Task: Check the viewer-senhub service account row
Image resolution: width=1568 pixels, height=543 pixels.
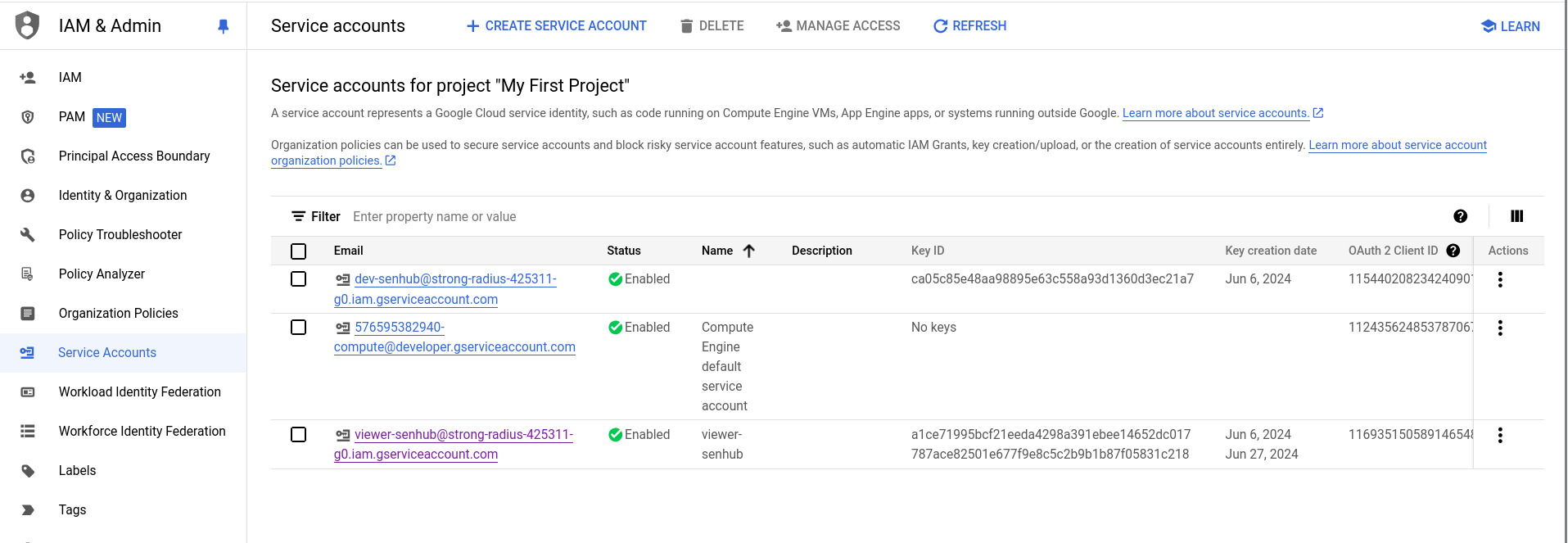Action: 299,435
